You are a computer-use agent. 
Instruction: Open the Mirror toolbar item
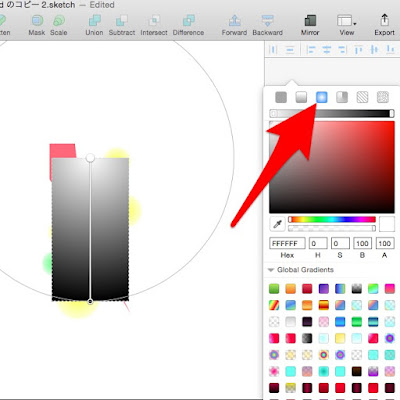point(310,25)
